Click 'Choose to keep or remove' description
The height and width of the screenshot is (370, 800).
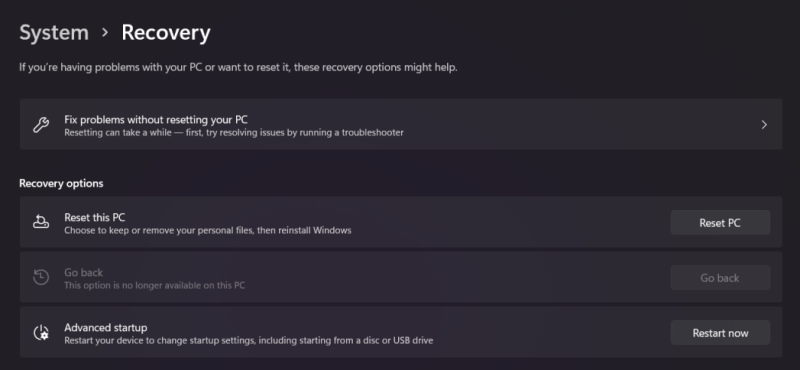(208, 230)
